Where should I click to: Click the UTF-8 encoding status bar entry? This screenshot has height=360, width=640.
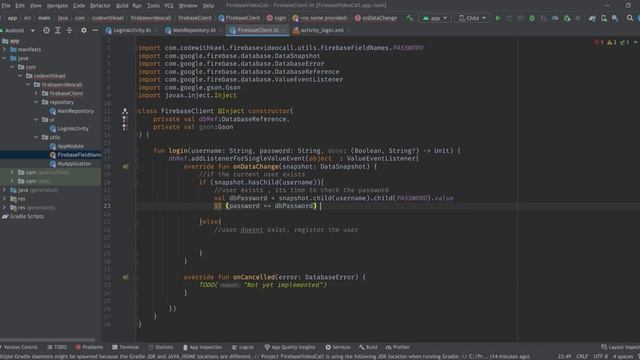click(600, 356)
